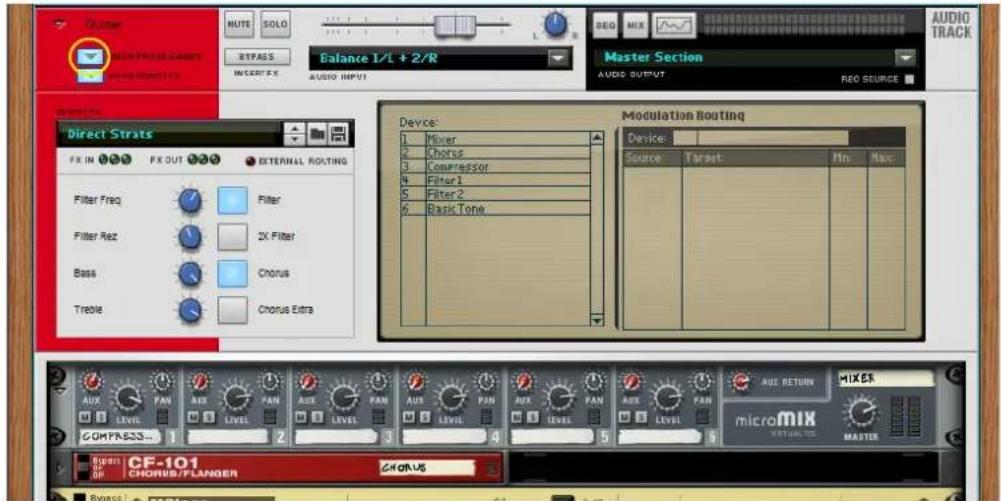Click channel 4 Aux knob on microMIX
The width and height of the screenshot is (1001, 501).
(x=415, y=381)
